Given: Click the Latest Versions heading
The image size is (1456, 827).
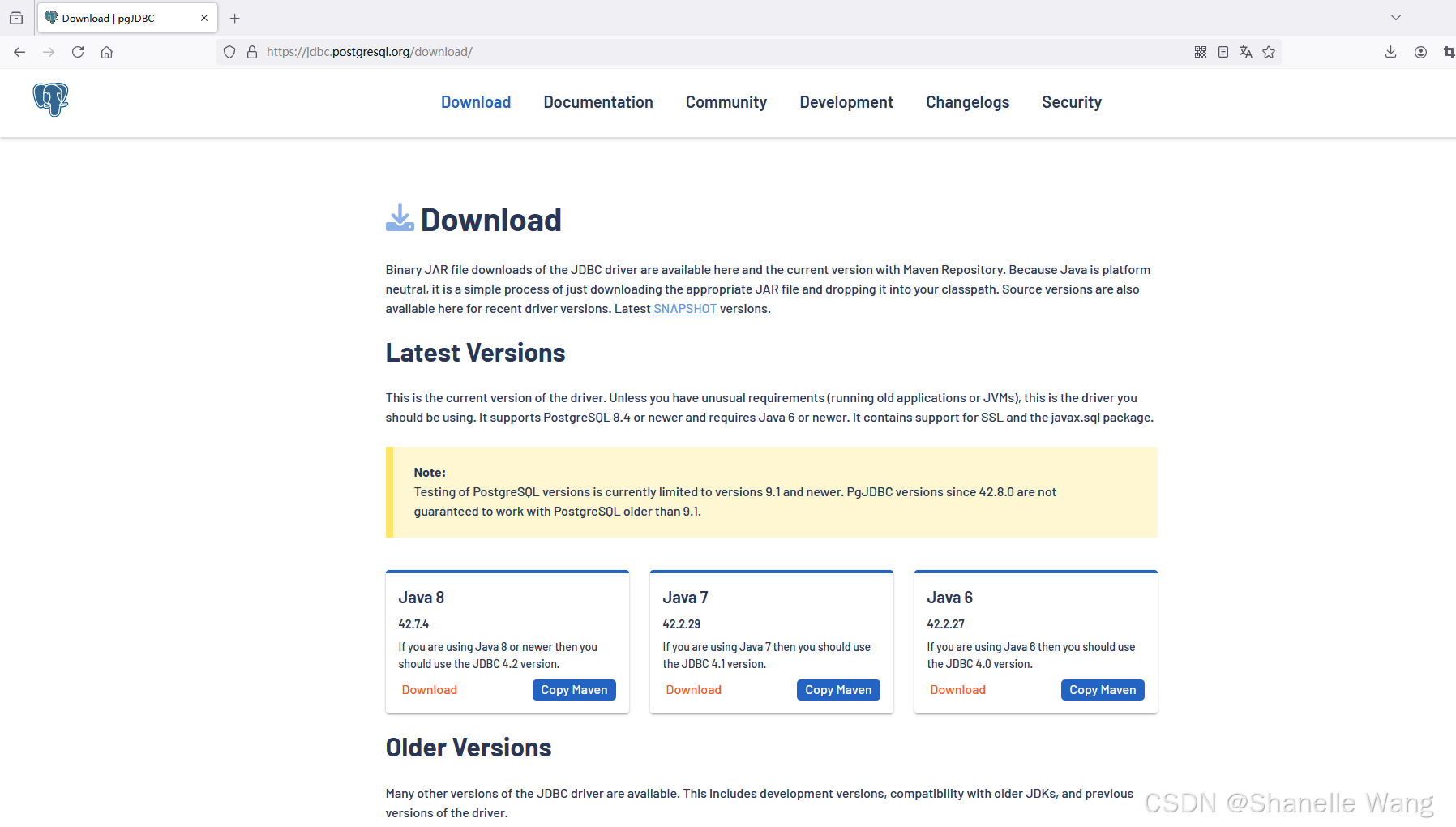Looking at the screenshot, I should click(x=476, y=353).
